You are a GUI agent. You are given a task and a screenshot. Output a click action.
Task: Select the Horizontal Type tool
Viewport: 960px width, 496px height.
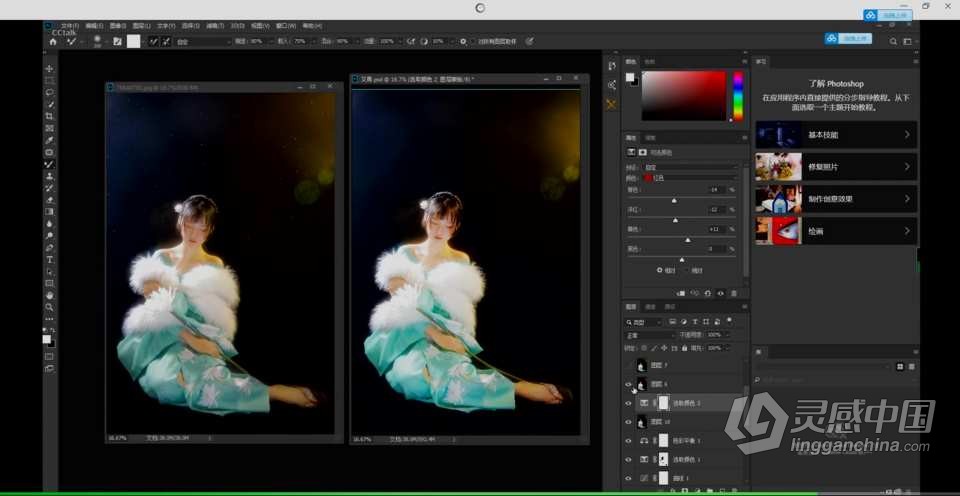(50, 260)
